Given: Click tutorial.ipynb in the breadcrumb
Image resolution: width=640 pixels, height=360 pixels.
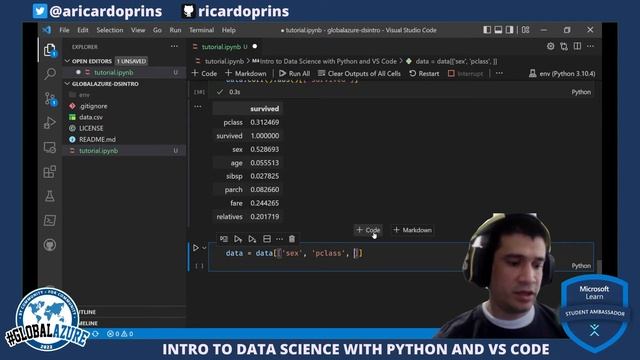Looking at the screenshot, I should coord(224,61).
